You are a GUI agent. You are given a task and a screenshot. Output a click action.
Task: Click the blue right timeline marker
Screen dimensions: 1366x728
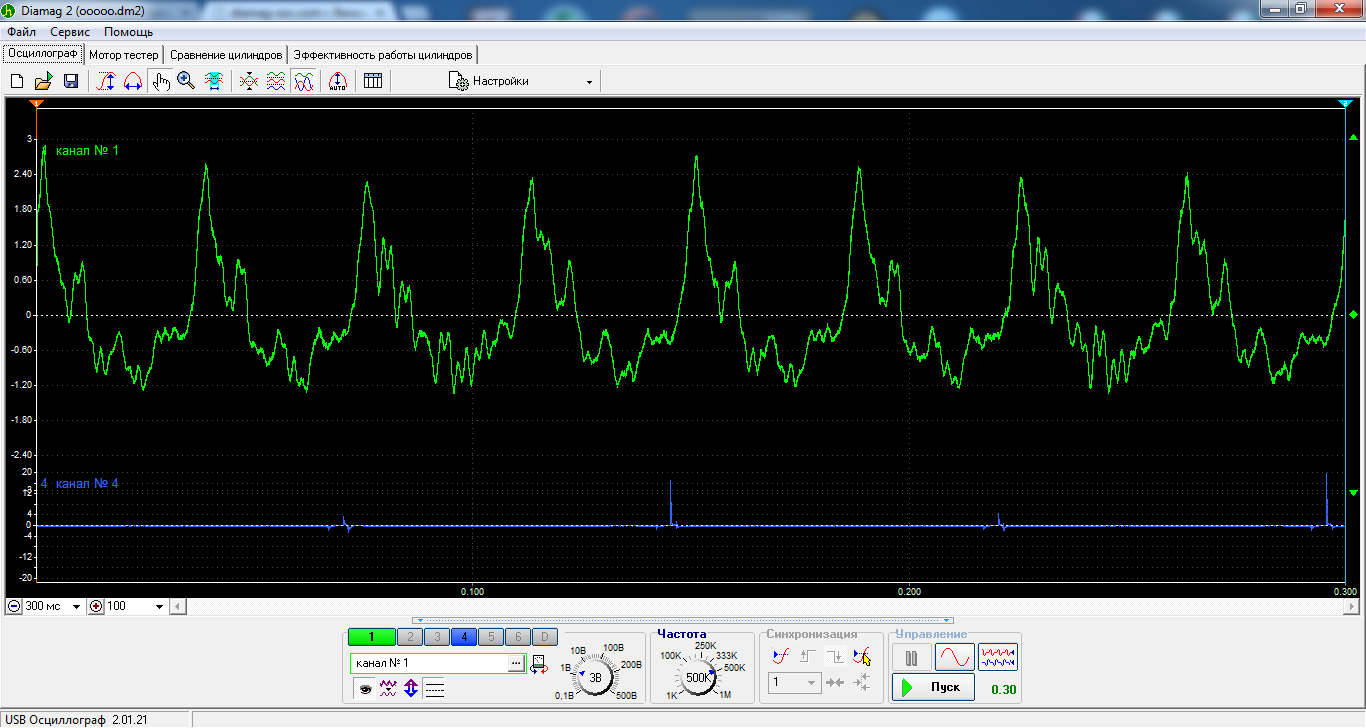pyautogui.click(x=1345, y=103)
